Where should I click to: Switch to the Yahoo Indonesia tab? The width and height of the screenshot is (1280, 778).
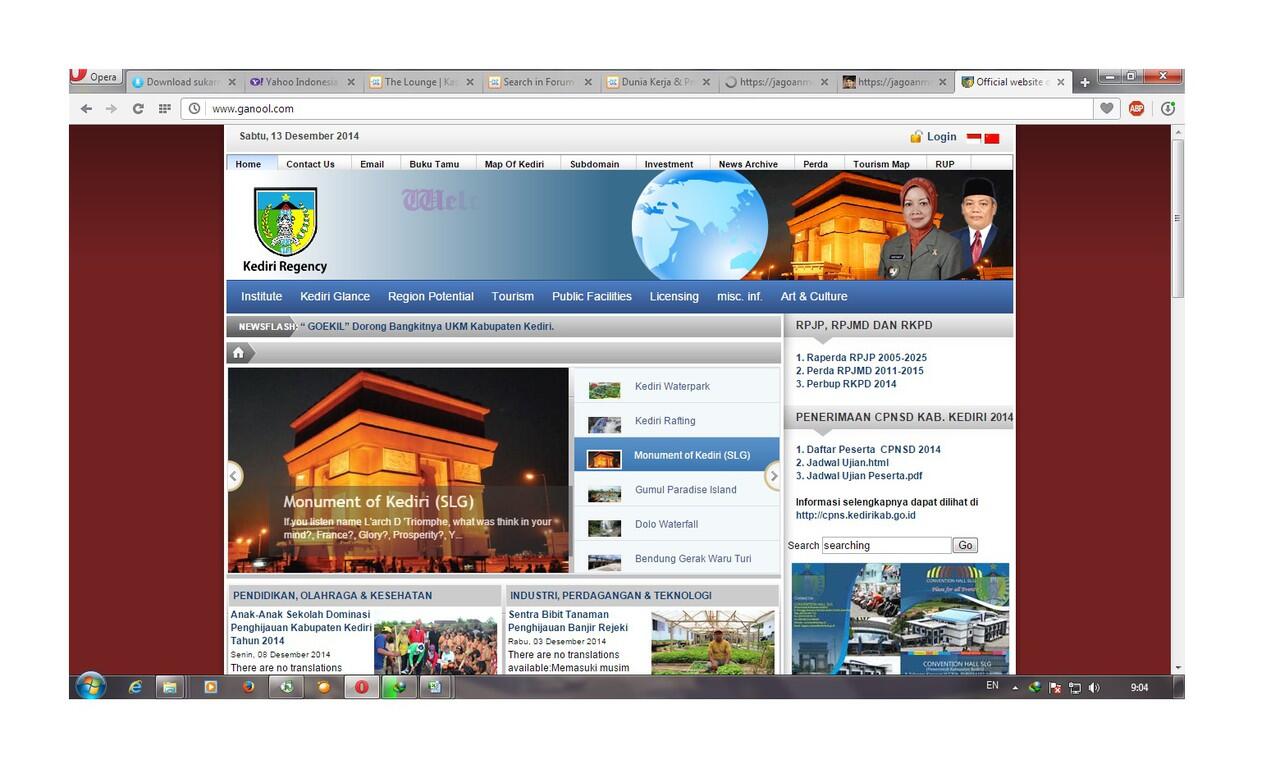point(302,82)
